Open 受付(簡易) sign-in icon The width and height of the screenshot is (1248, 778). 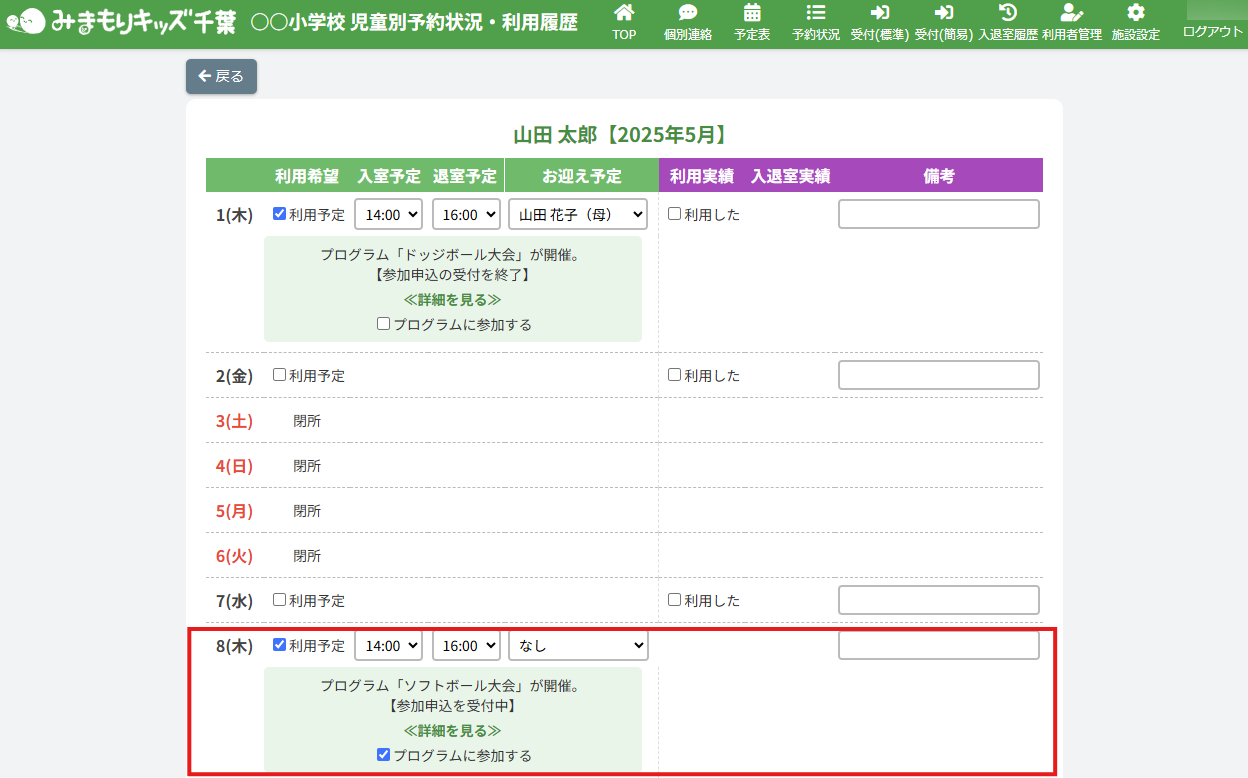pos(943,14)
